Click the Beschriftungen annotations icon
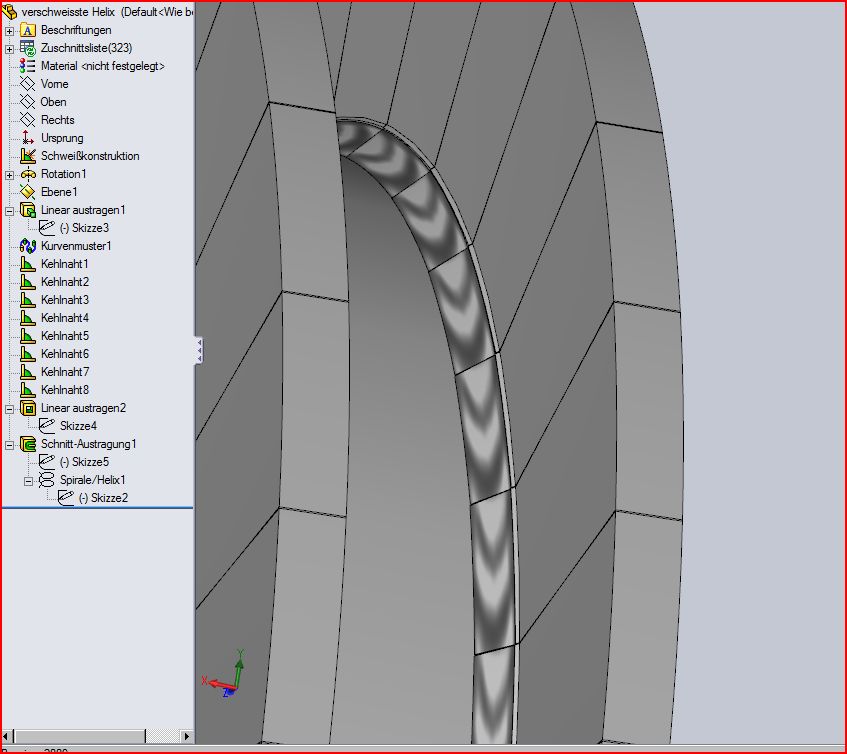Screen dimensions: 847x754 click(28, 30)
